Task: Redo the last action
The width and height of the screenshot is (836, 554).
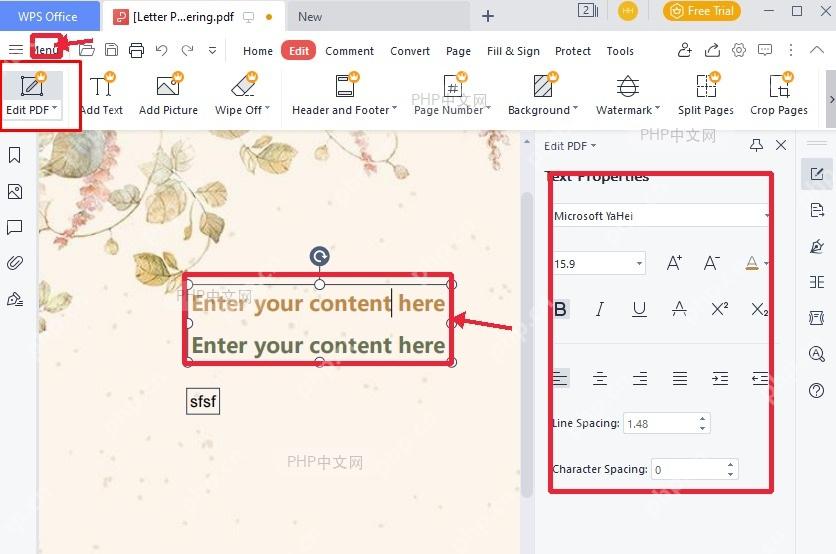Action: (187, 50)
